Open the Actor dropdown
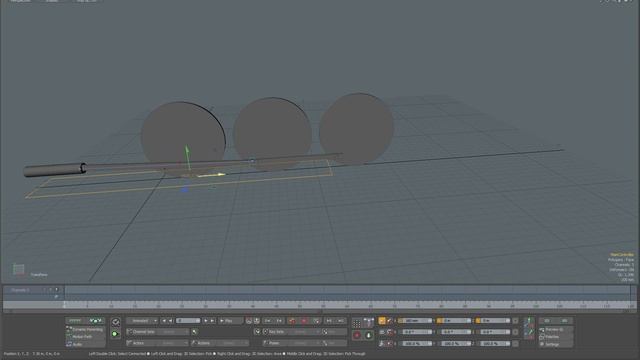The height and width of the screenshot is (360, 640). [158, 343]
